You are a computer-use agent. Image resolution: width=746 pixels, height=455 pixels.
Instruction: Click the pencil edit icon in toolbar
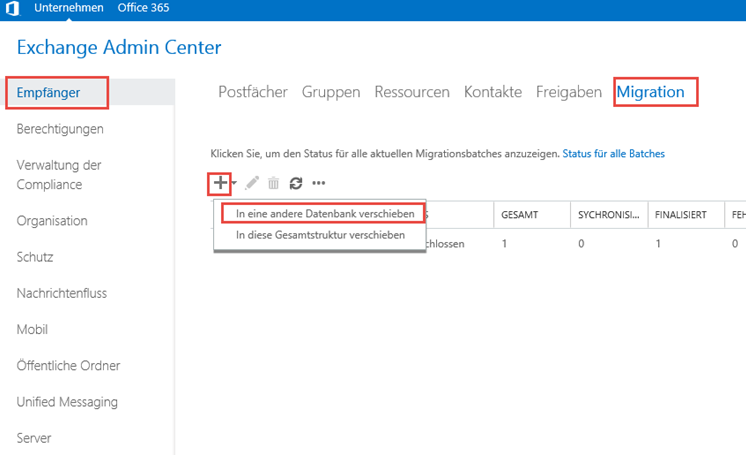point(252,183)
